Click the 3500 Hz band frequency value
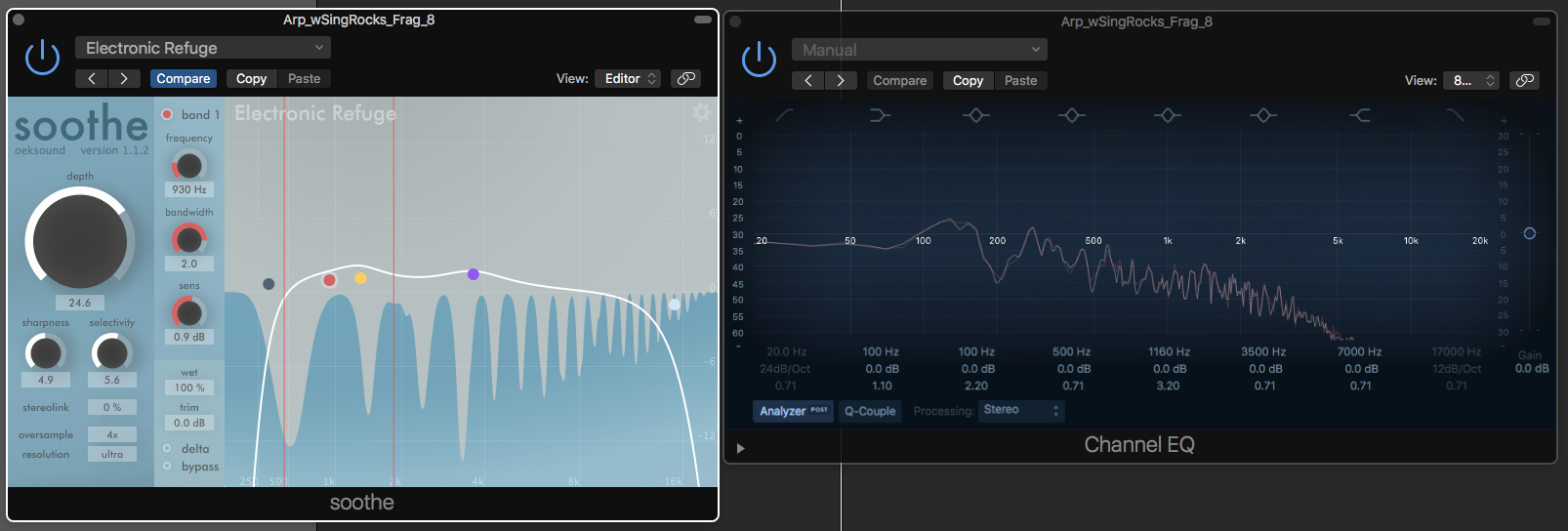 click(x=1263, y=351)
